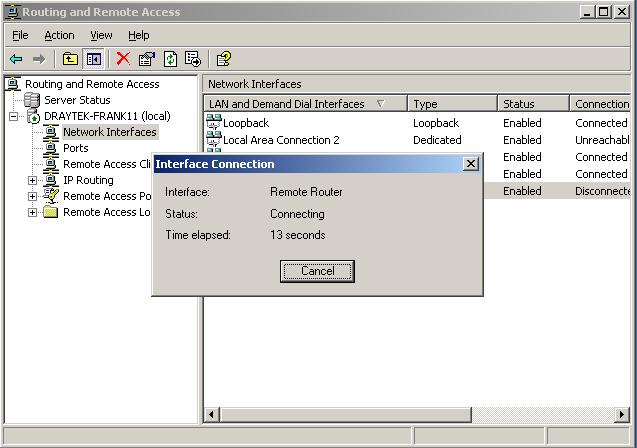Click the Help toolbar icon

click(223, 59)
